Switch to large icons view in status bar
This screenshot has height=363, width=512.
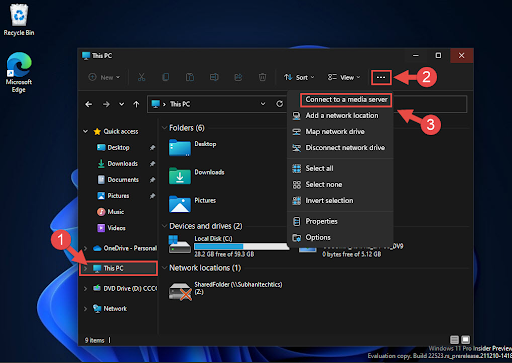466,340
